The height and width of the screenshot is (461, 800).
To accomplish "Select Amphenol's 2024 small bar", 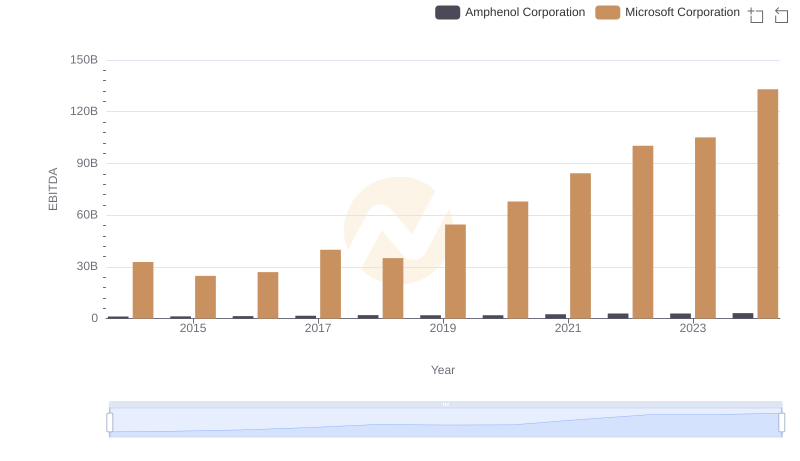I will 743,316.
